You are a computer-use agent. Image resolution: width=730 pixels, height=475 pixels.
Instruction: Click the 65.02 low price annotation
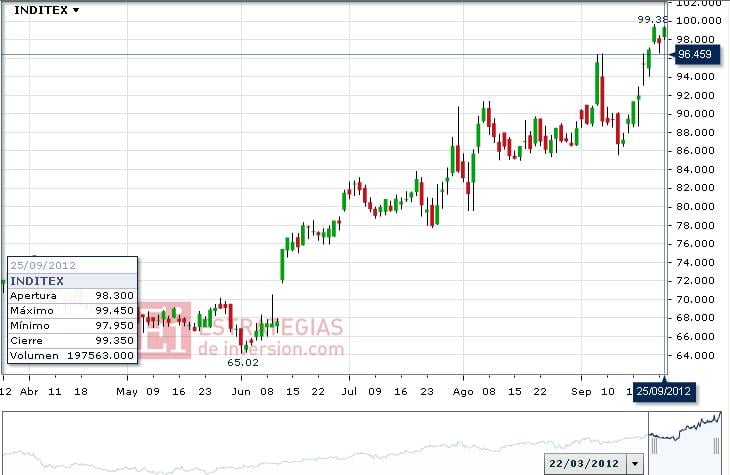(243, 362)
